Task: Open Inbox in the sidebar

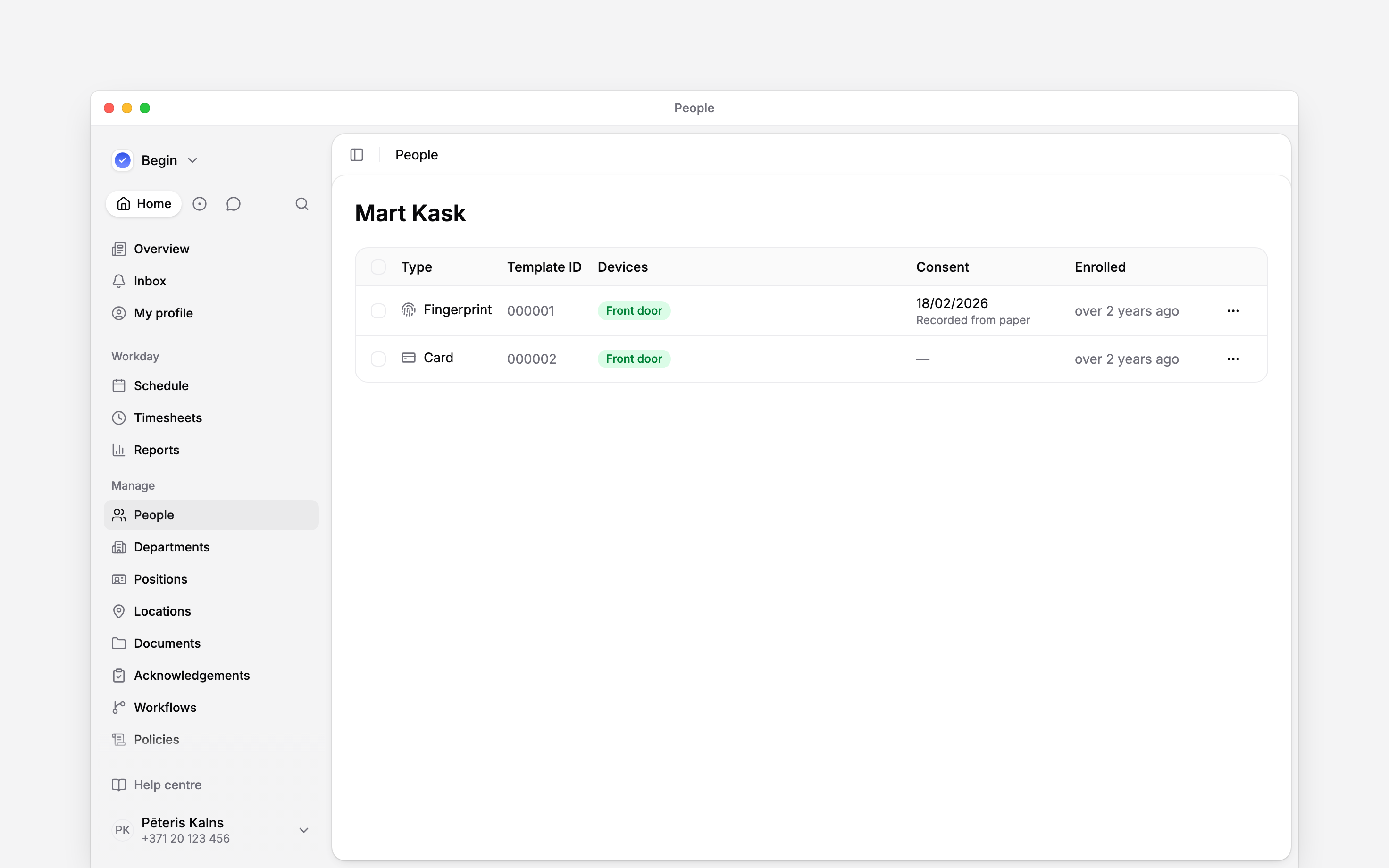Action: (211, 281)
